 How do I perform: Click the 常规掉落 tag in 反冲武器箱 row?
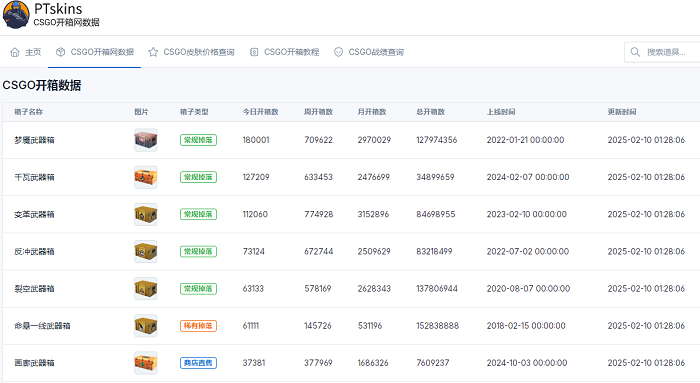(198, 251)
